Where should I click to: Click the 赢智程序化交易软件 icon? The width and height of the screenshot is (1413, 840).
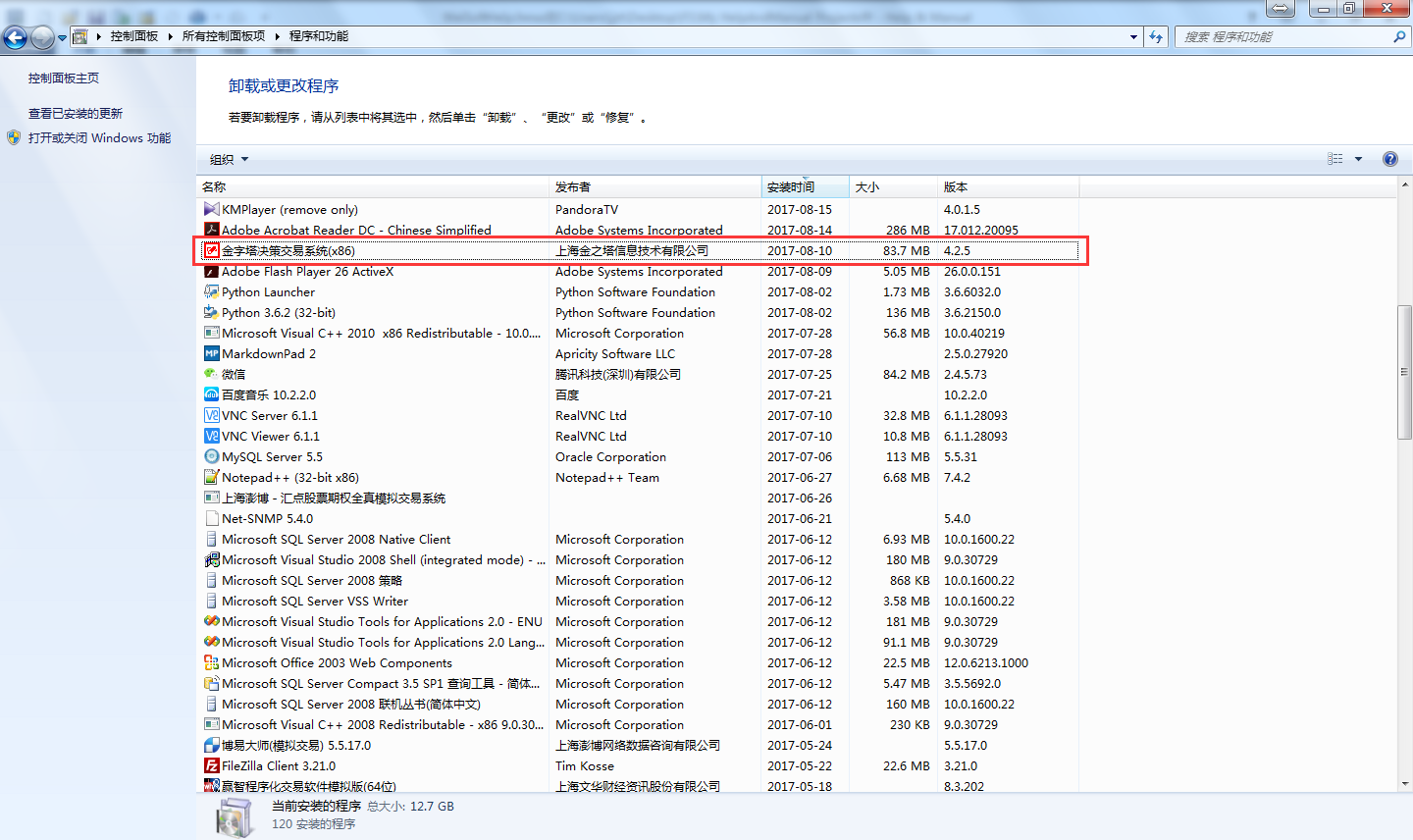211,786
